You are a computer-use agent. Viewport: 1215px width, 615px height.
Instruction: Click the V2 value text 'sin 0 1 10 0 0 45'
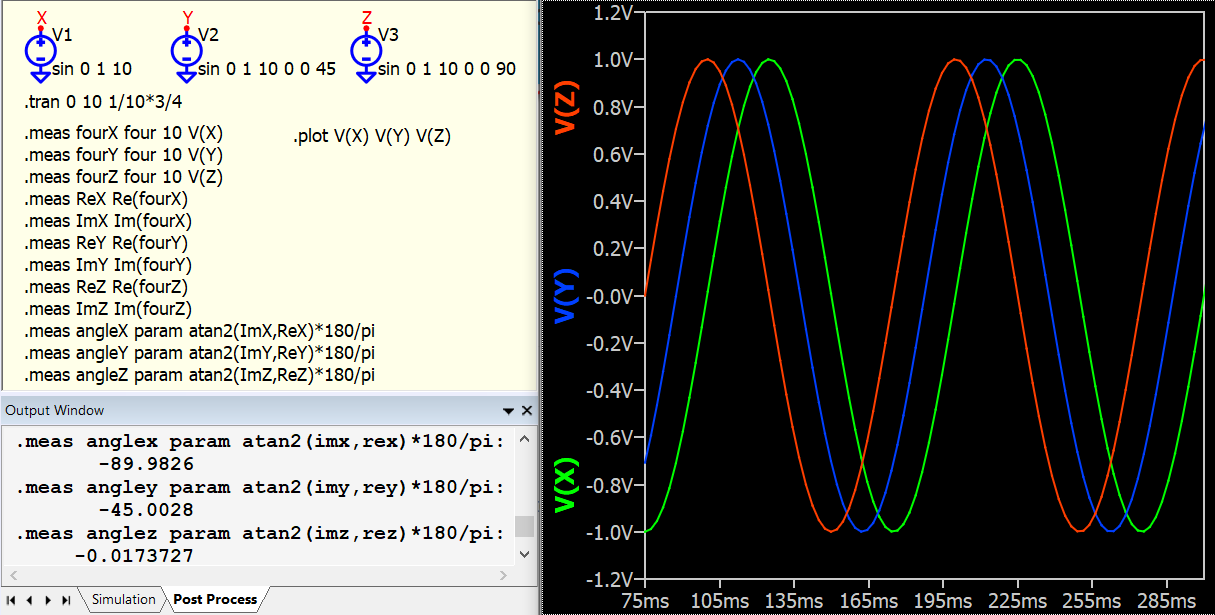(x=267, y=69)
